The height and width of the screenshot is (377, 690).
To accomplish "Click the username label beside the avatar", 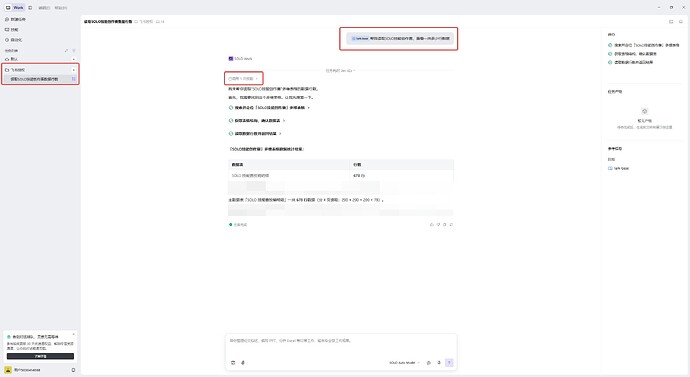I will tap(27, 370).
